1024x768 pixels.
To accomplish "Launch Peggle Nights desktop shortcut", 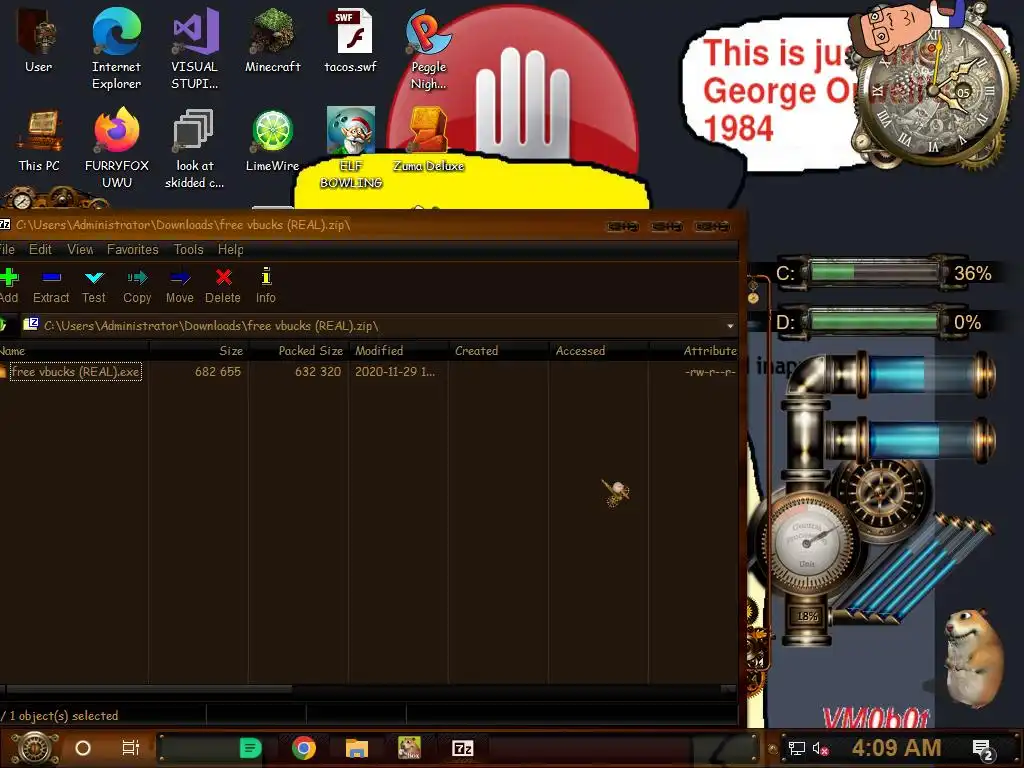I will pos(428,49).
